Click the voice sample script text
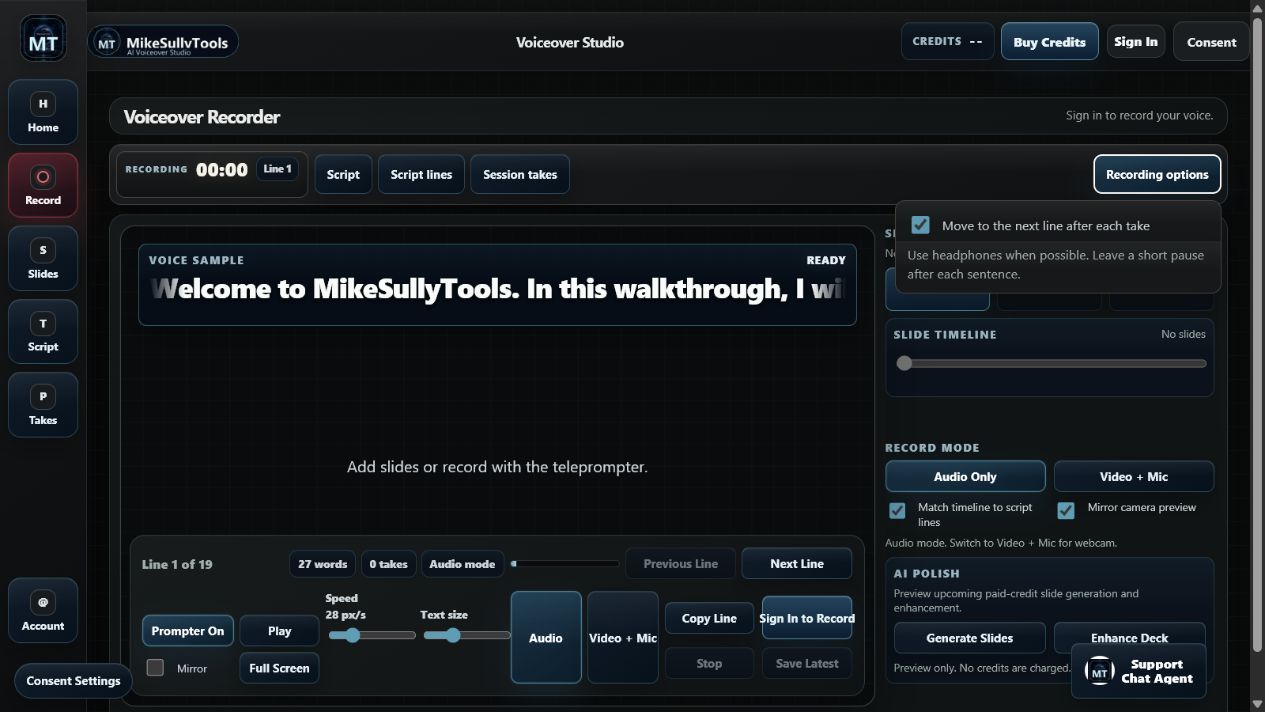The height and width of the screenshot is (712, 1265). (x=498, y=289)
